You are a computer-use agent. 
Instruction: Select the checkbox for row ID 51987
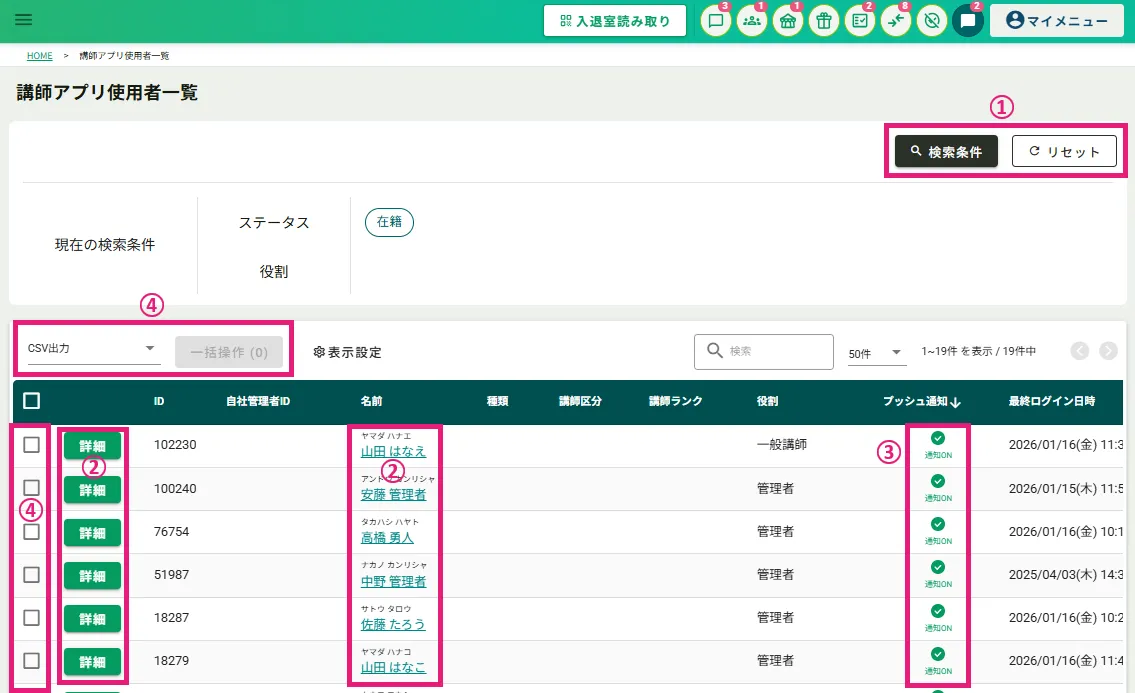(x=31, y=575)
